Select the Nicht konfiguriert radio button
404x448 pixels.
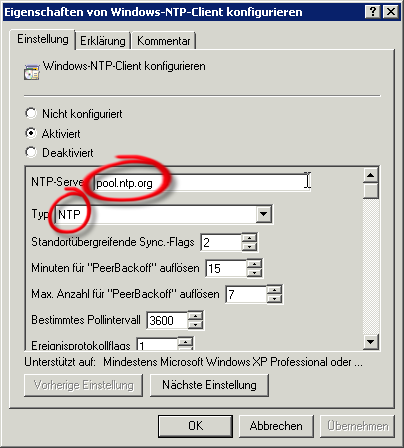(31, 113)
